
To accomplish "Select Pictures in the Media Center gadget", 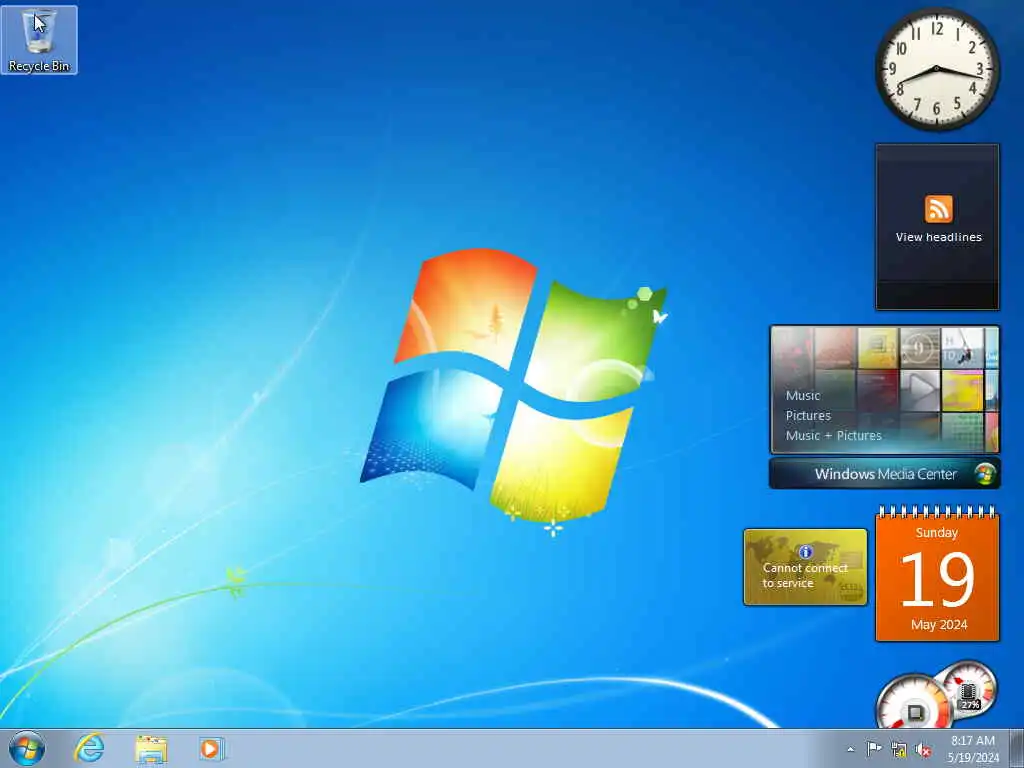I will [x=808, y=415].
